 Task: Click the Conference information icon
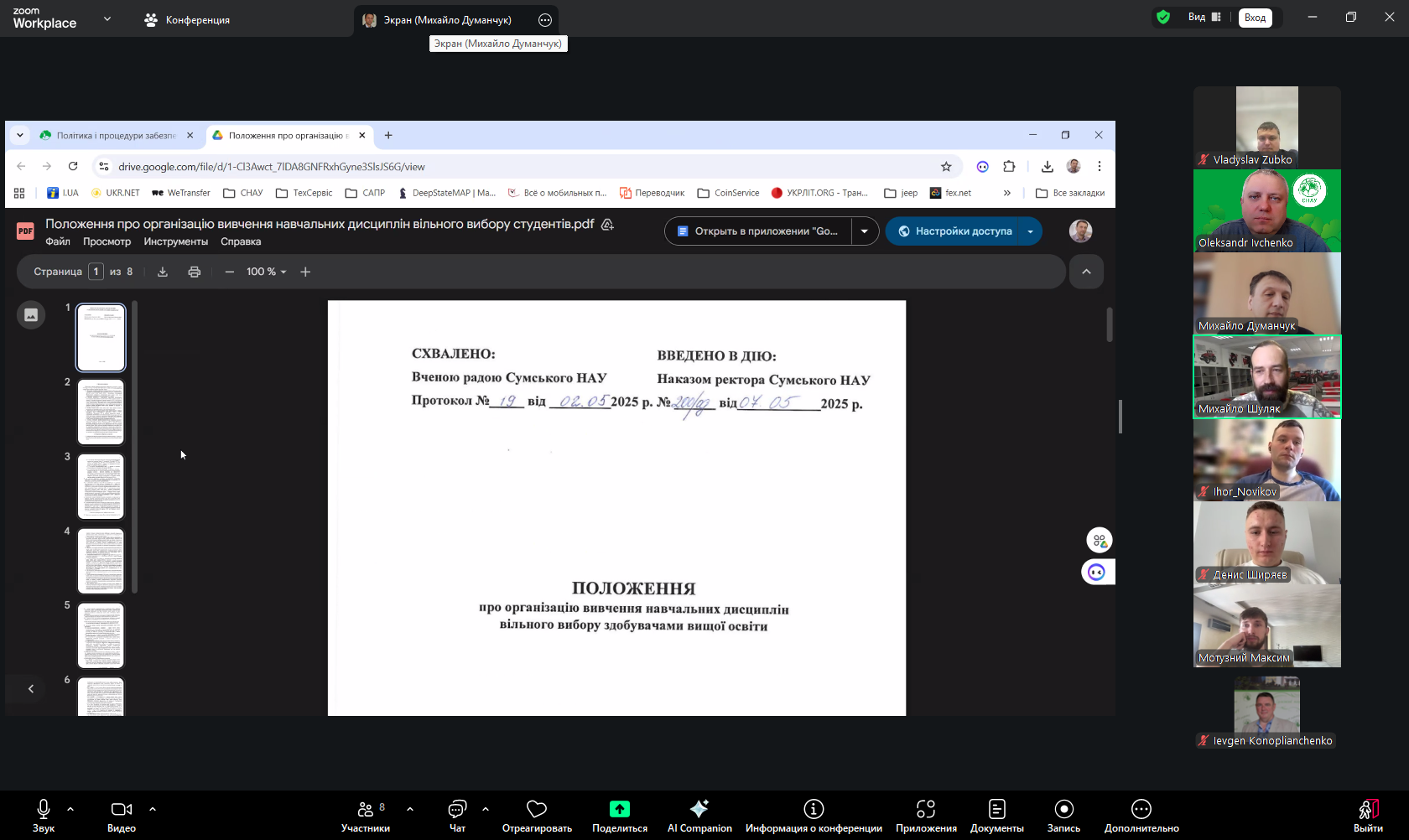click(814, 809)
